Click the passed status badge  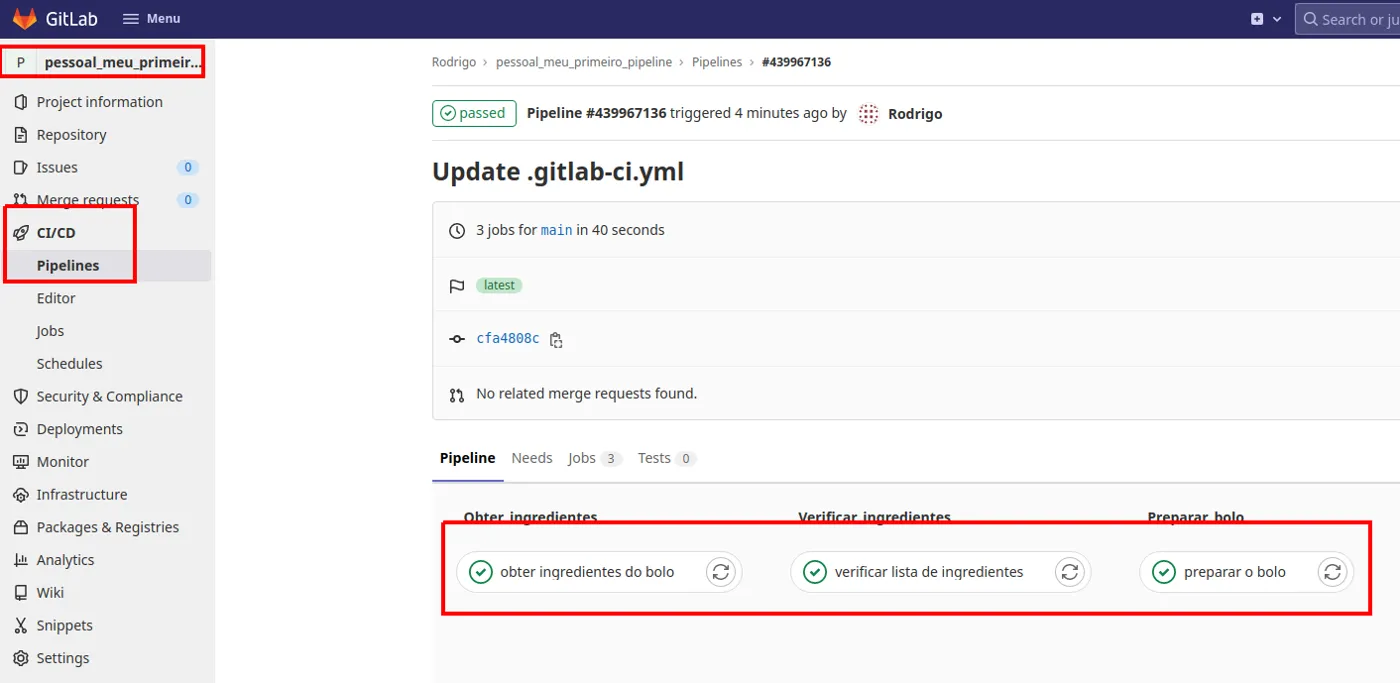click(x=474, y=113)
